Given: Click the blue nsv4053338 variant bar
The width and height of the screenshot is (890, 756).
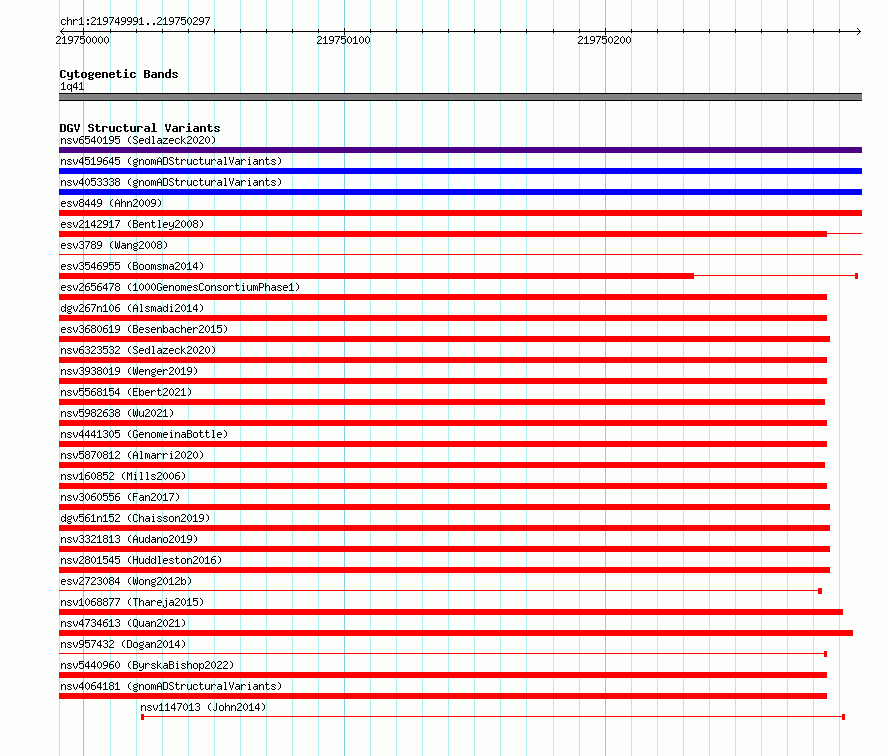Looking at the screenshot, I should [x=460, y=192].
